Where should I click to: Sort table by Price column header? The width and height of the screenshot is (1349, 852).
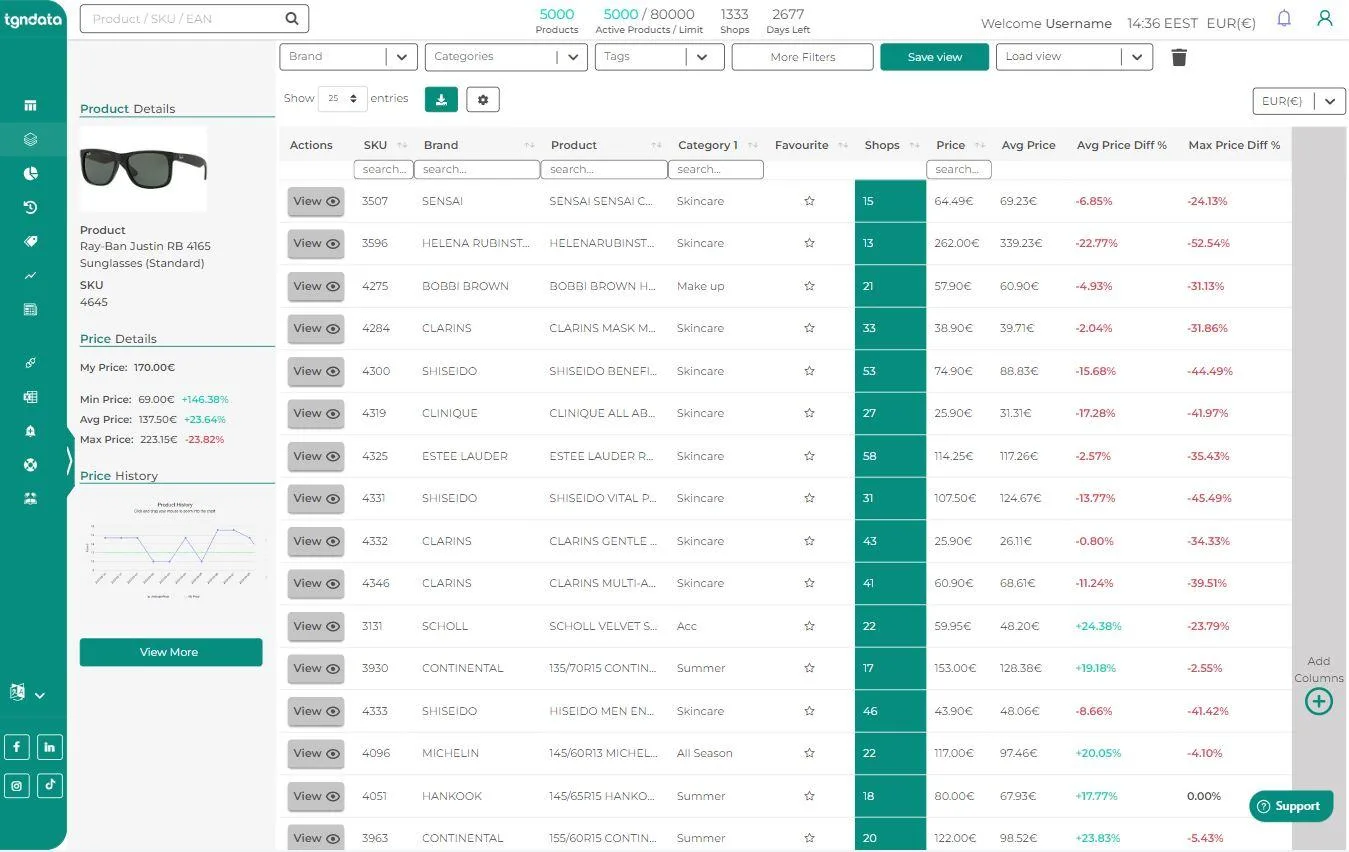tap(959, 145)
